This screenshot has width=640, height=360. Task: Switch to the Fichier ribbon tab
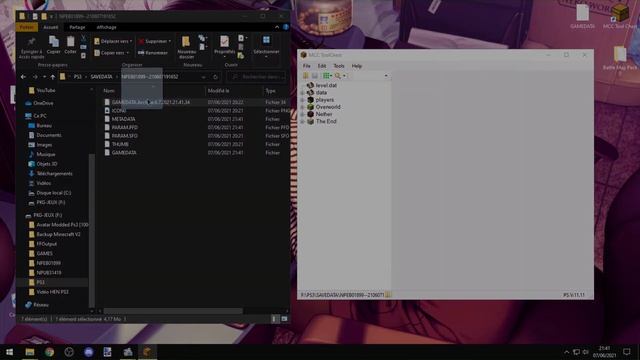click(x=27, y=27)
